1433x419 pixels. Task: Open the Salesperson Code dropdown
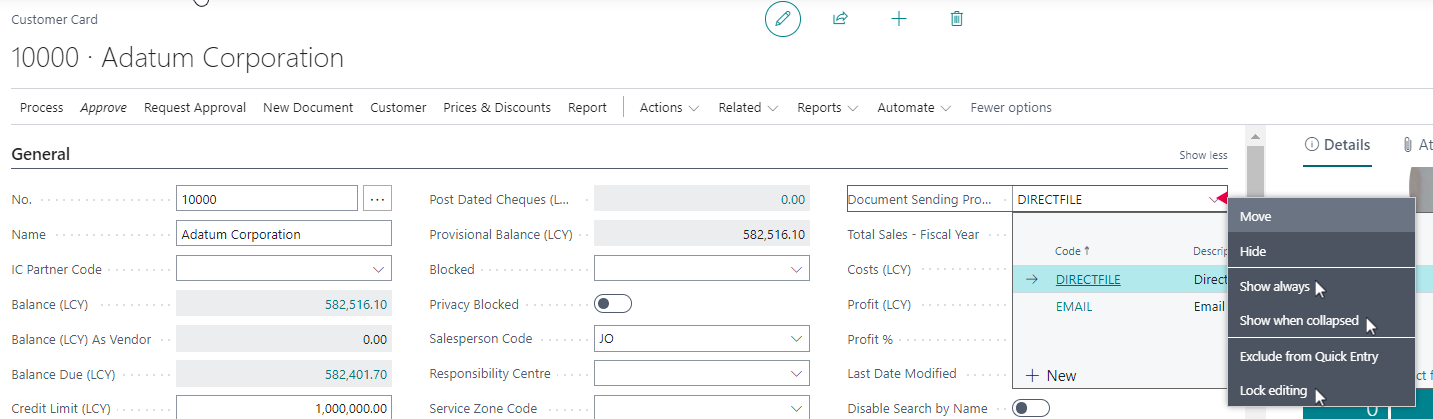point(797,339)
